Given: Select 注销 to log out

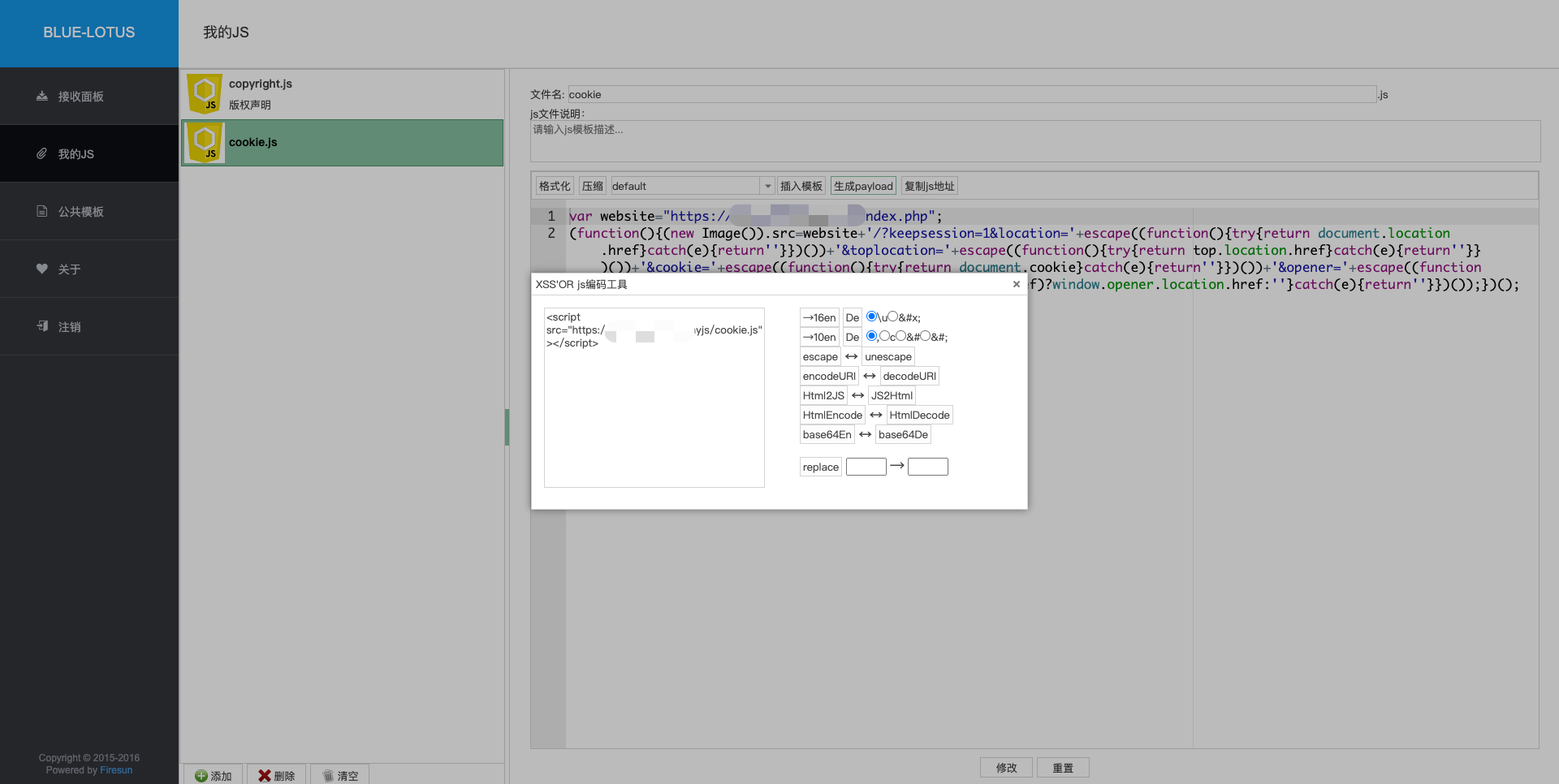Looking at the screenshot, I should [89, 326].
